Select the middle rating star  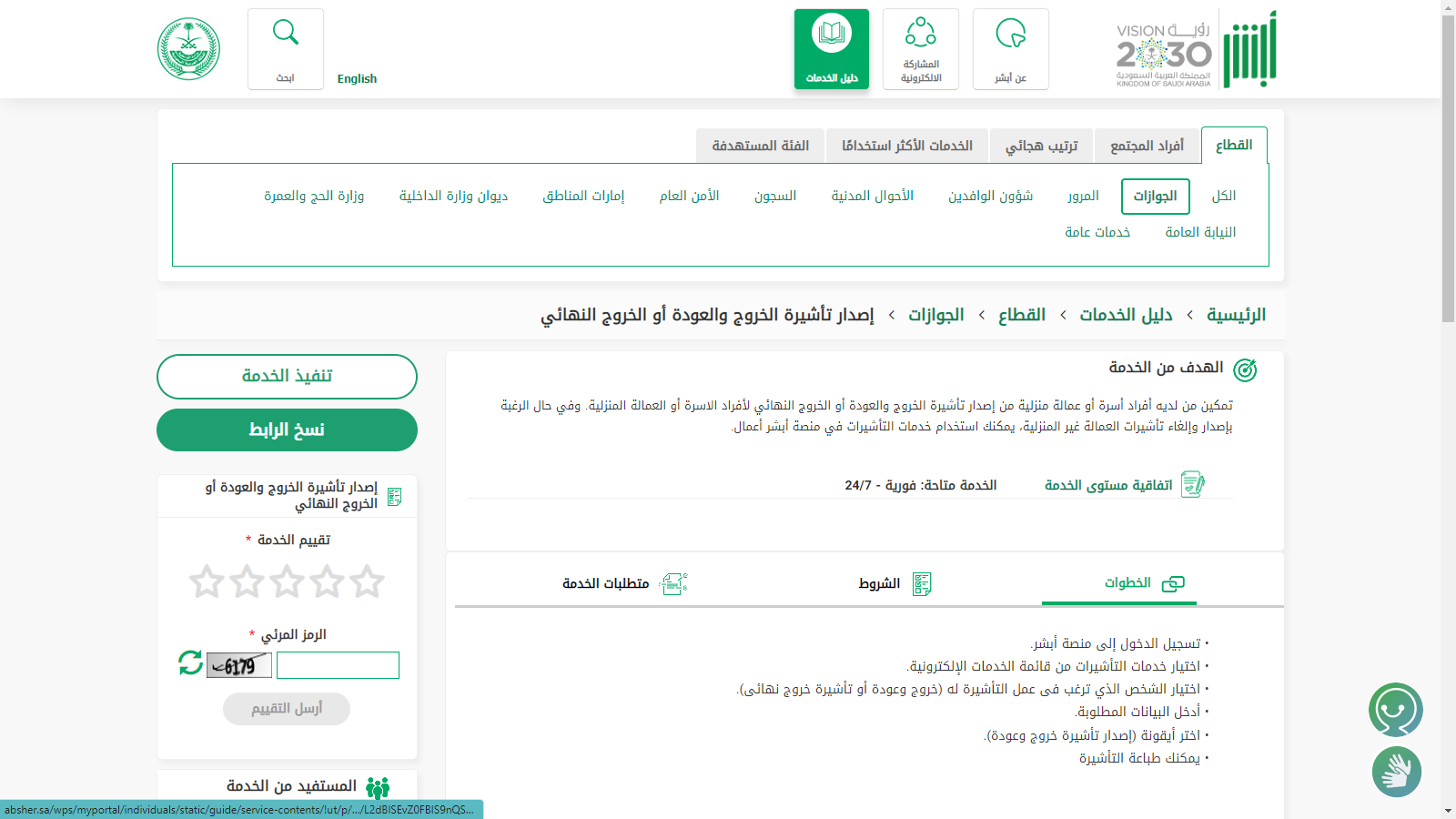288,581
